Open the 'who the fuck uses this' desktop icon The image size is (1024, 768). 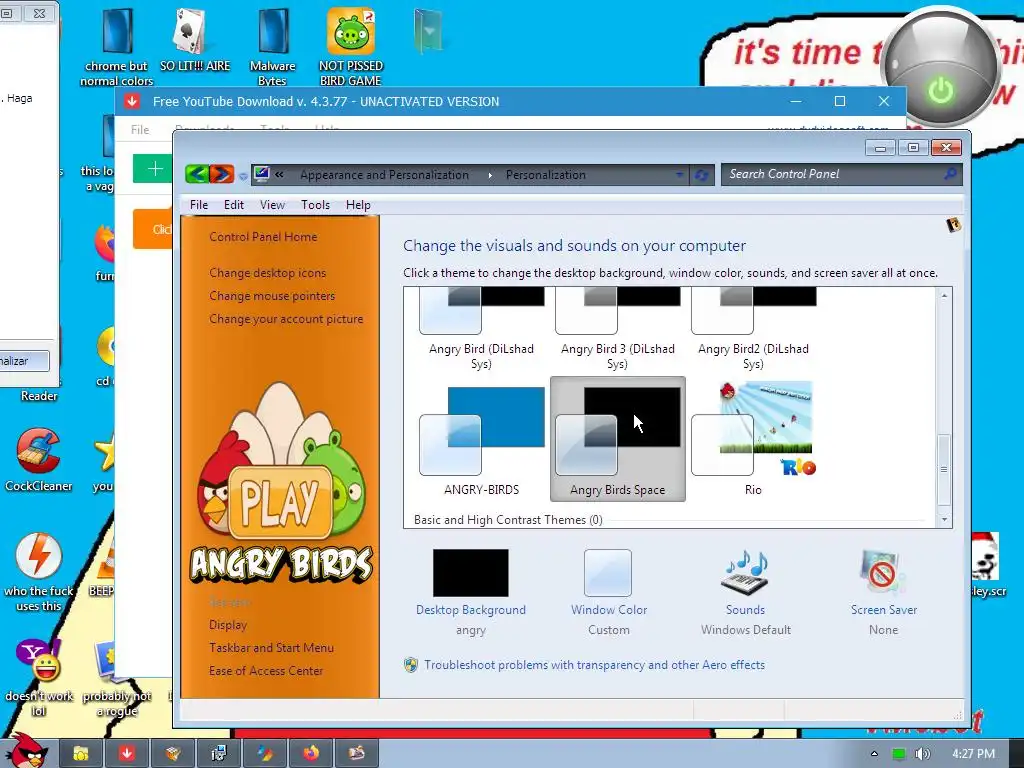coord(39,572)
